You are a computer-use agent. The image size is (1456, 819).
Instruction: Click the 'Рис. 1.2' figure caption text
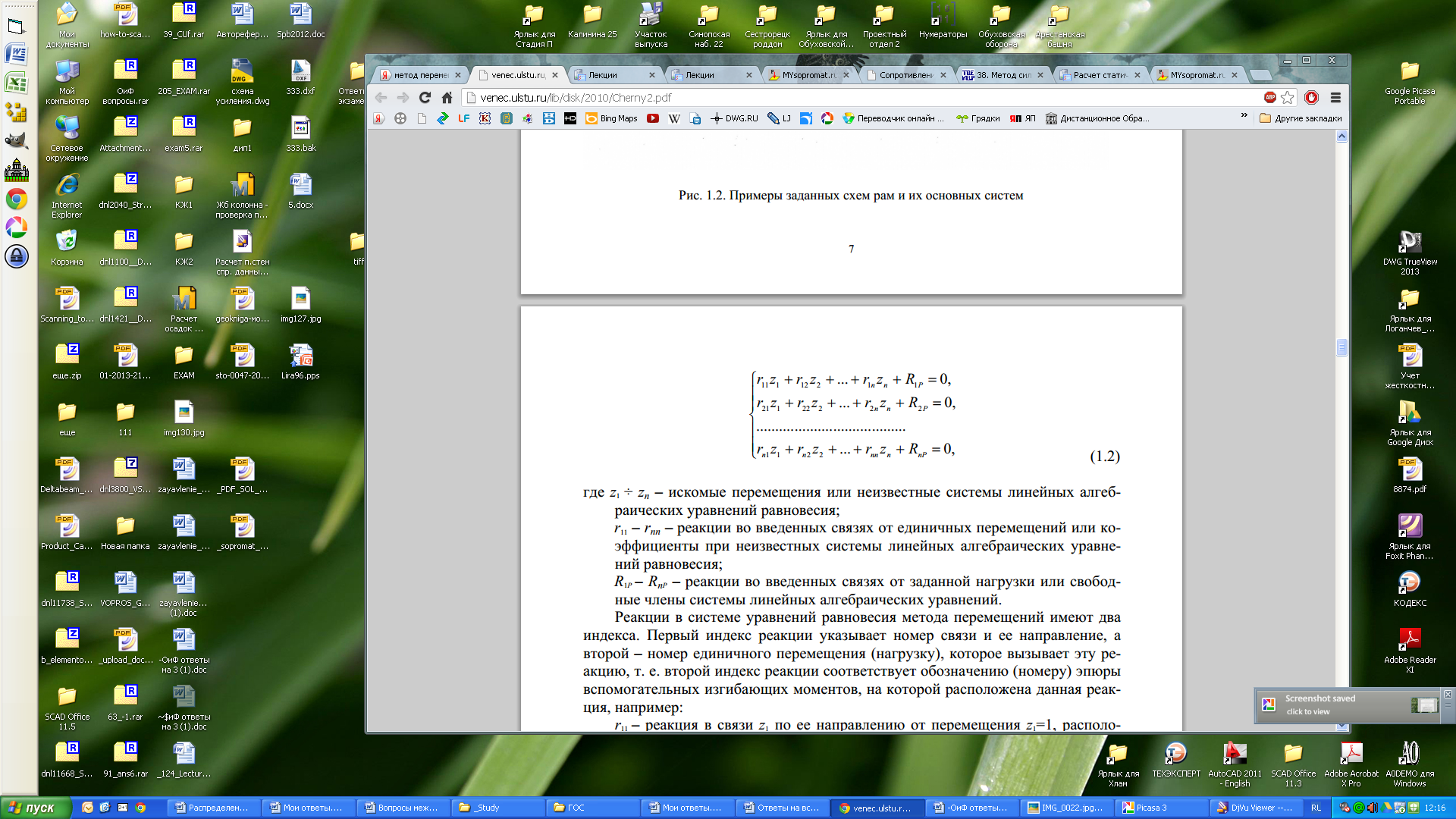pyautogui.click(x=851, y=196)
